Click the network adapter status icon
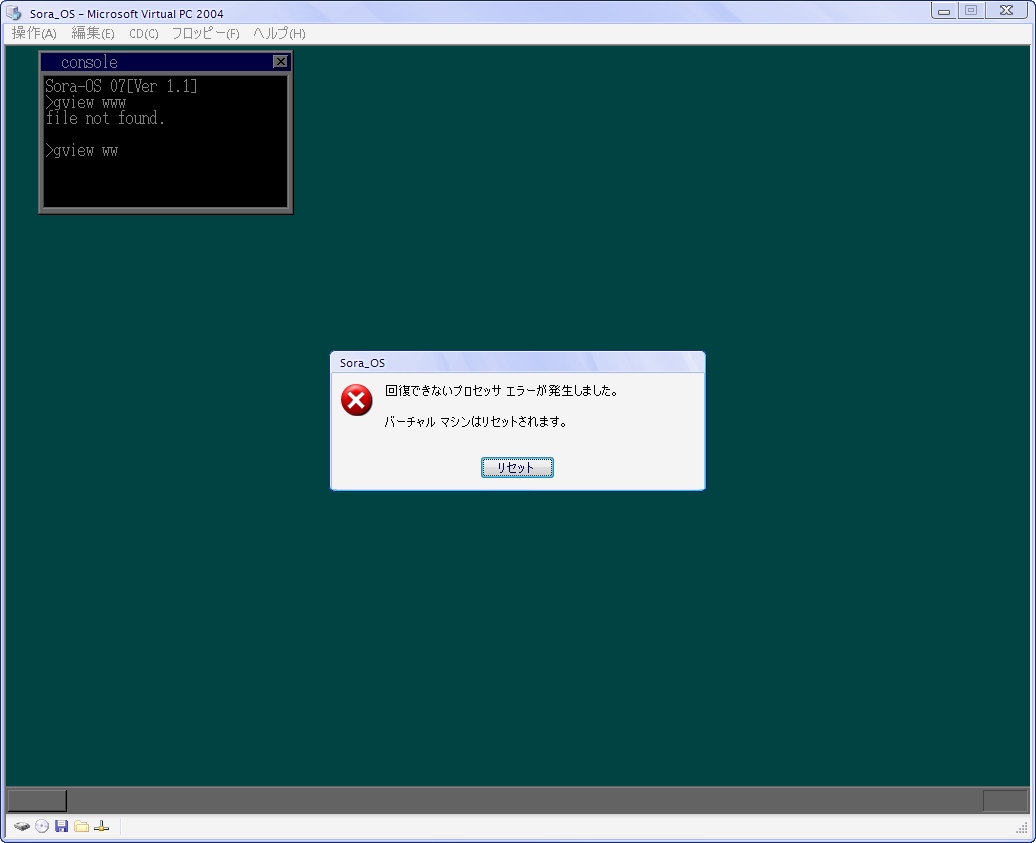Viewport: 1036px width, 843px height. (x=101, y=826)
